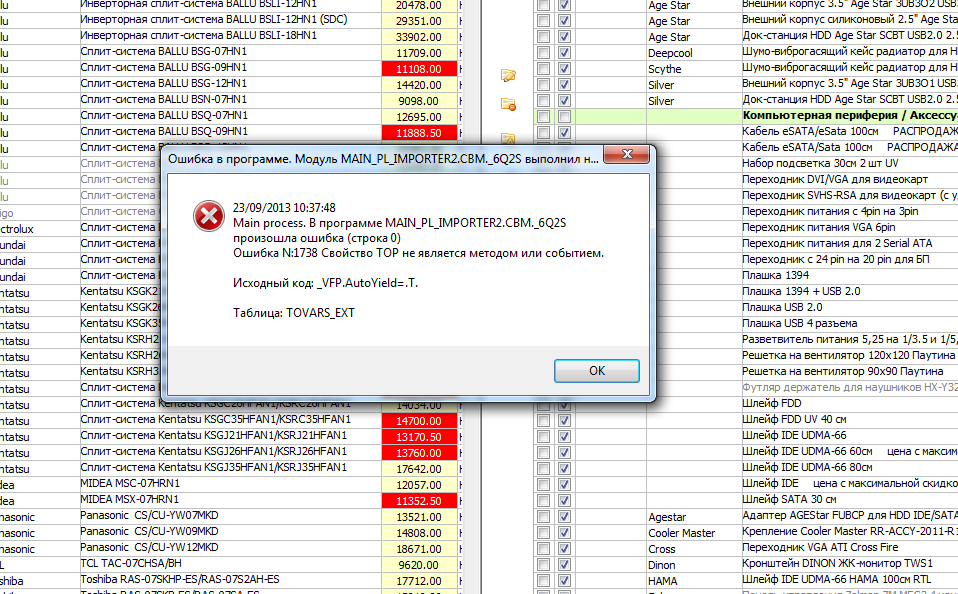Image resolution: width=958 pixels, height=594 pixels.
Task: Uncheck the checked box in the Cooler Master row
Action: (565, 532)
